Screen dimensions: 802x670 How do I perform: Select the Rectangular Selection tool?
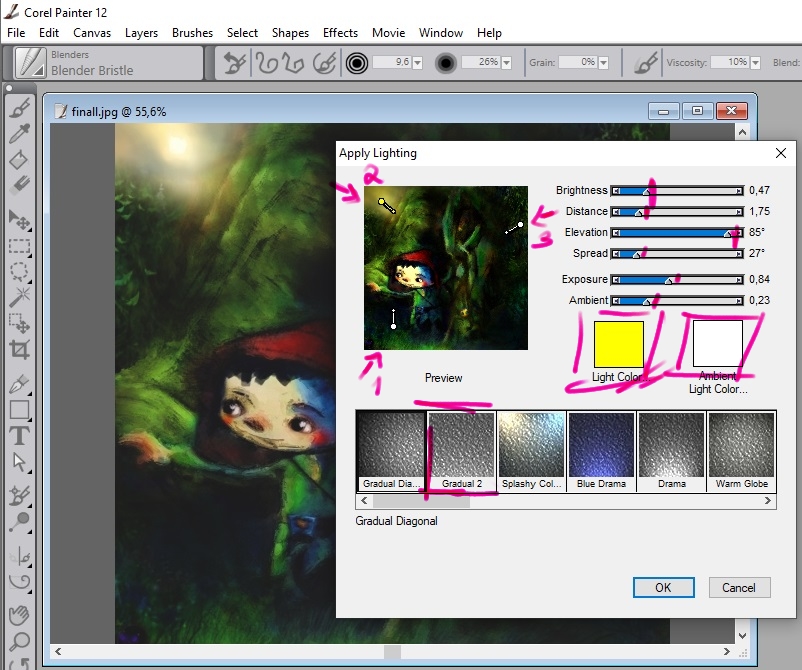pyautogui.click(x=19, y=247)
